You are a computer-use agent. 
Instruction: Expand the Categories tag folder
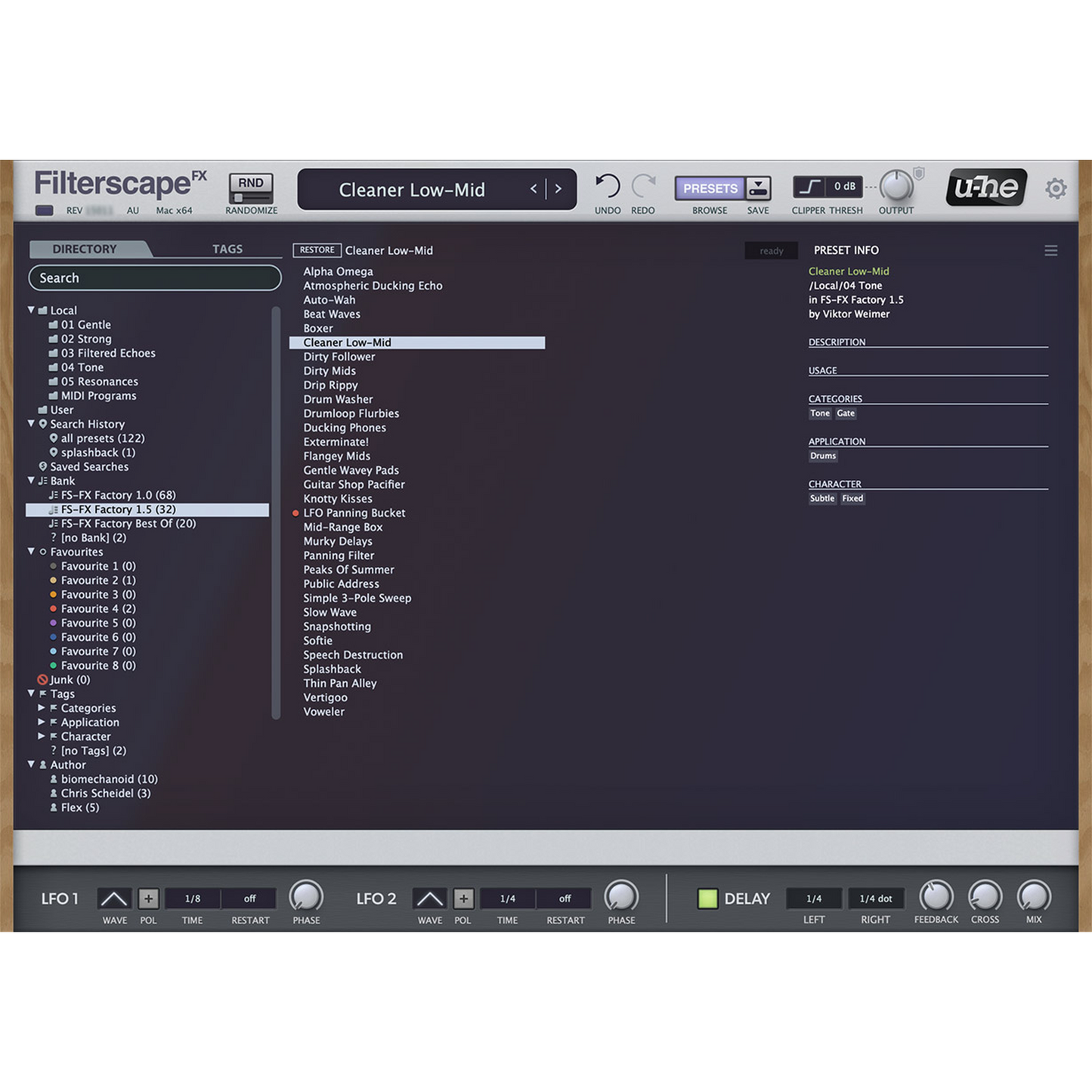42,708
